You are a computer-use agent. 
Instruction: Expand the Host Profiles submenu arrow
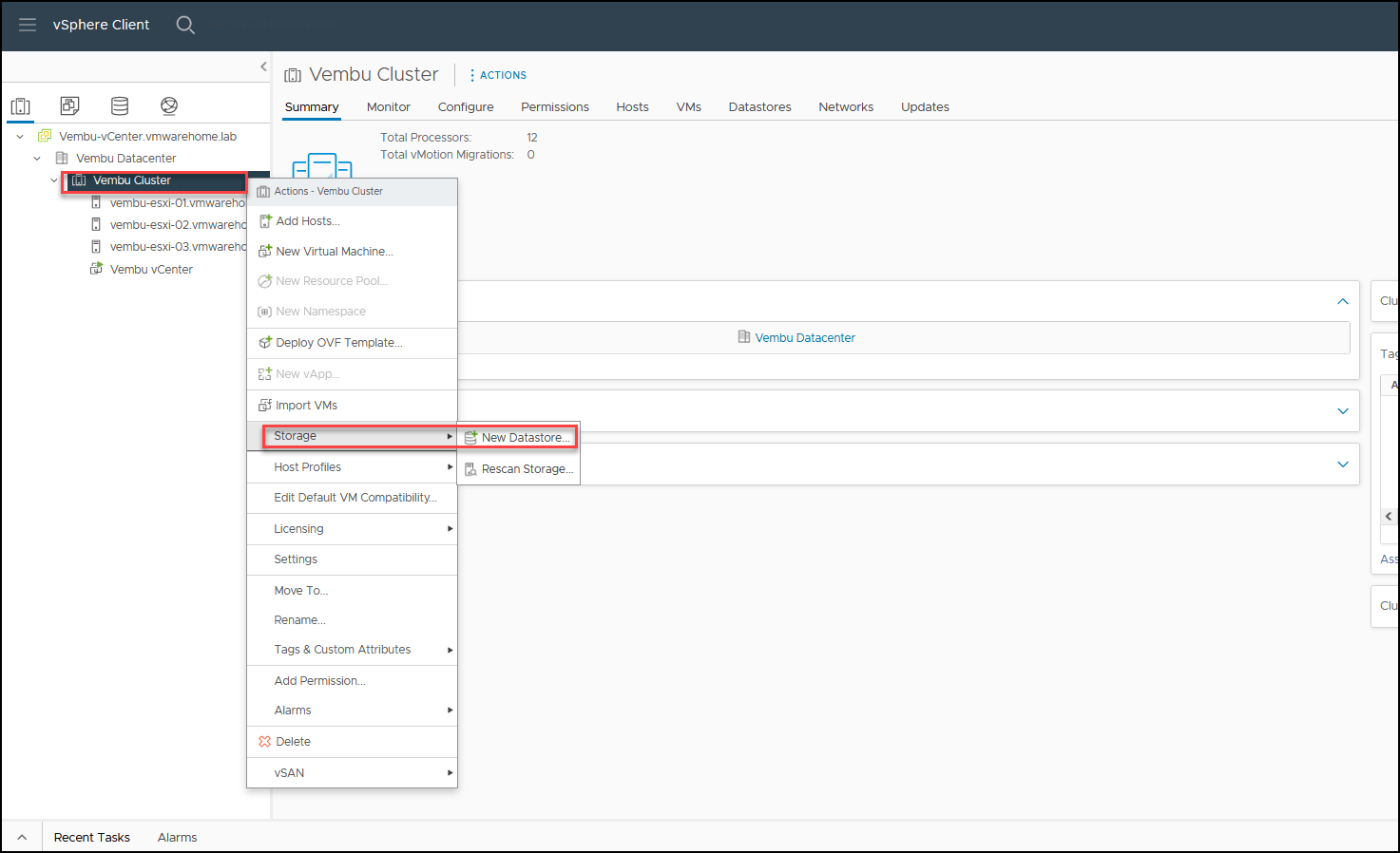pos(450,466)
